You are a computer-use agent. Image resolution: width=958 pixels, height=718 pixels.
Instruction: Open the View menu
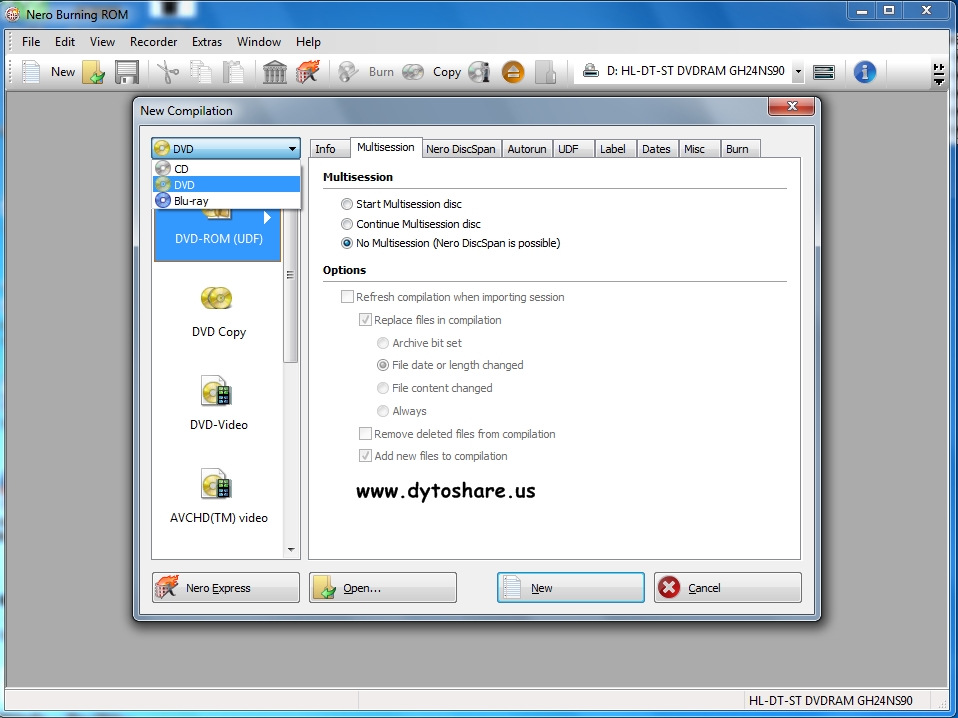(102, 42)
